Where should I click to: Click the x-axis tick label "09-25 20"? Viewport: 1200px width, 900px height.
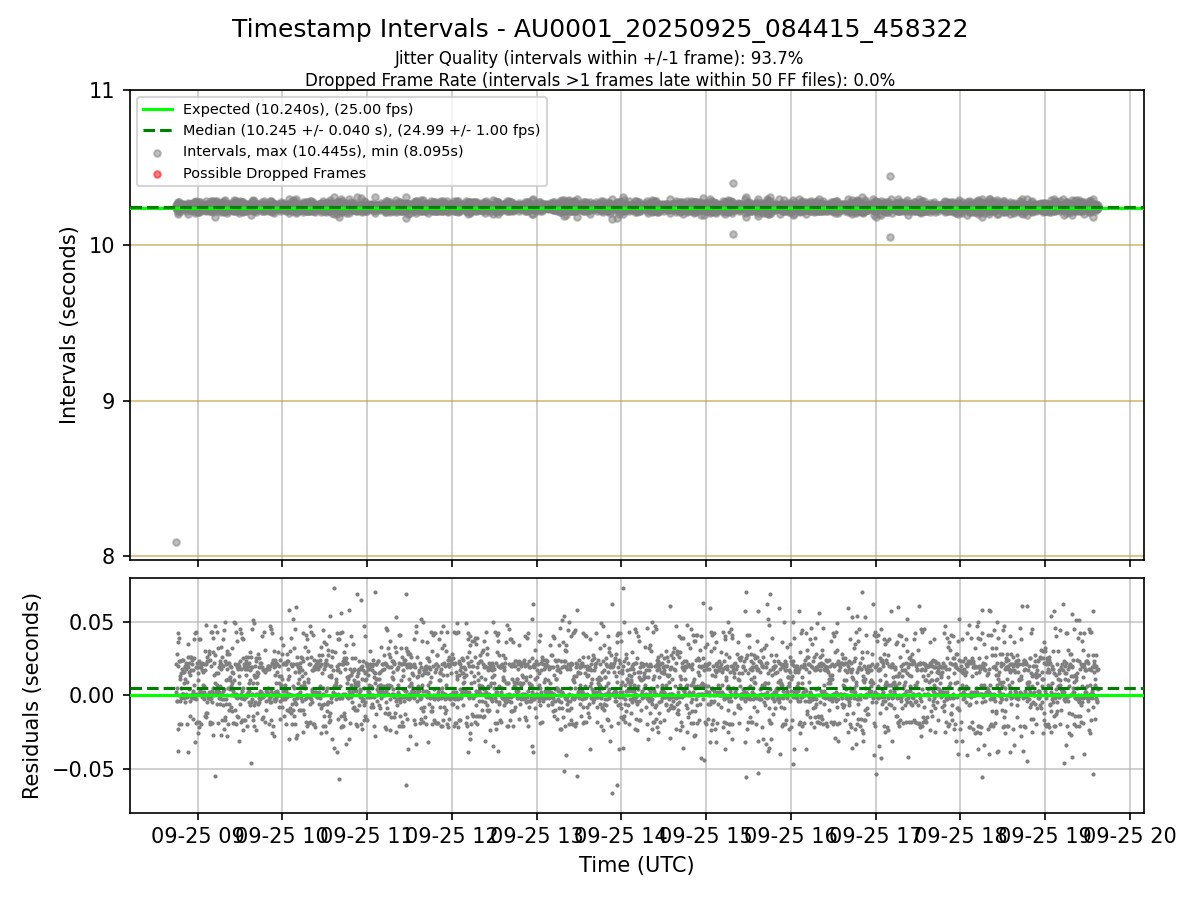tap(1130, 837)
